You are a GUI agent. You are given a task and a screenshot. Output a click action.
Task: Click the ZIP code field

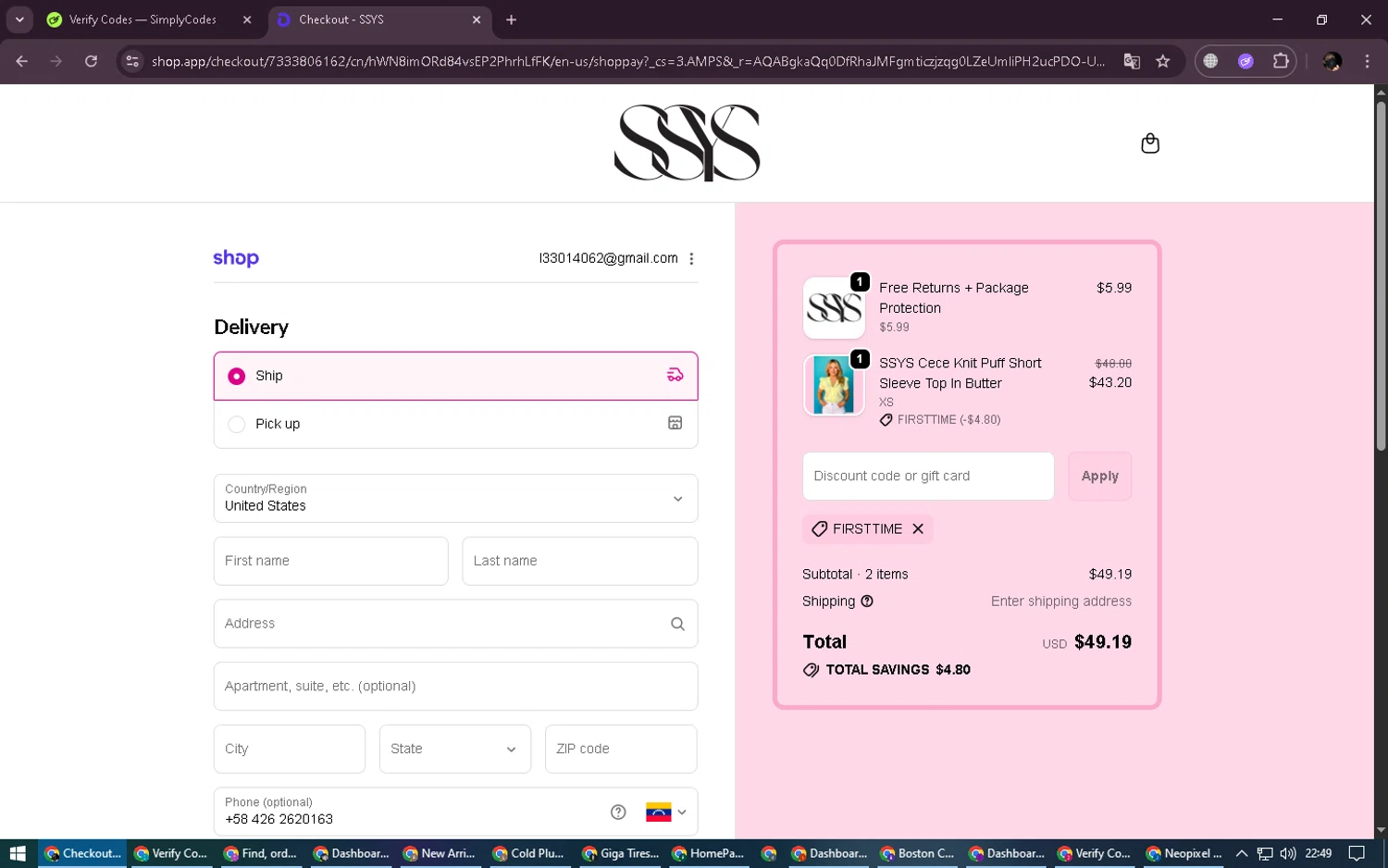pyautogui.click(x=621, y=749)
